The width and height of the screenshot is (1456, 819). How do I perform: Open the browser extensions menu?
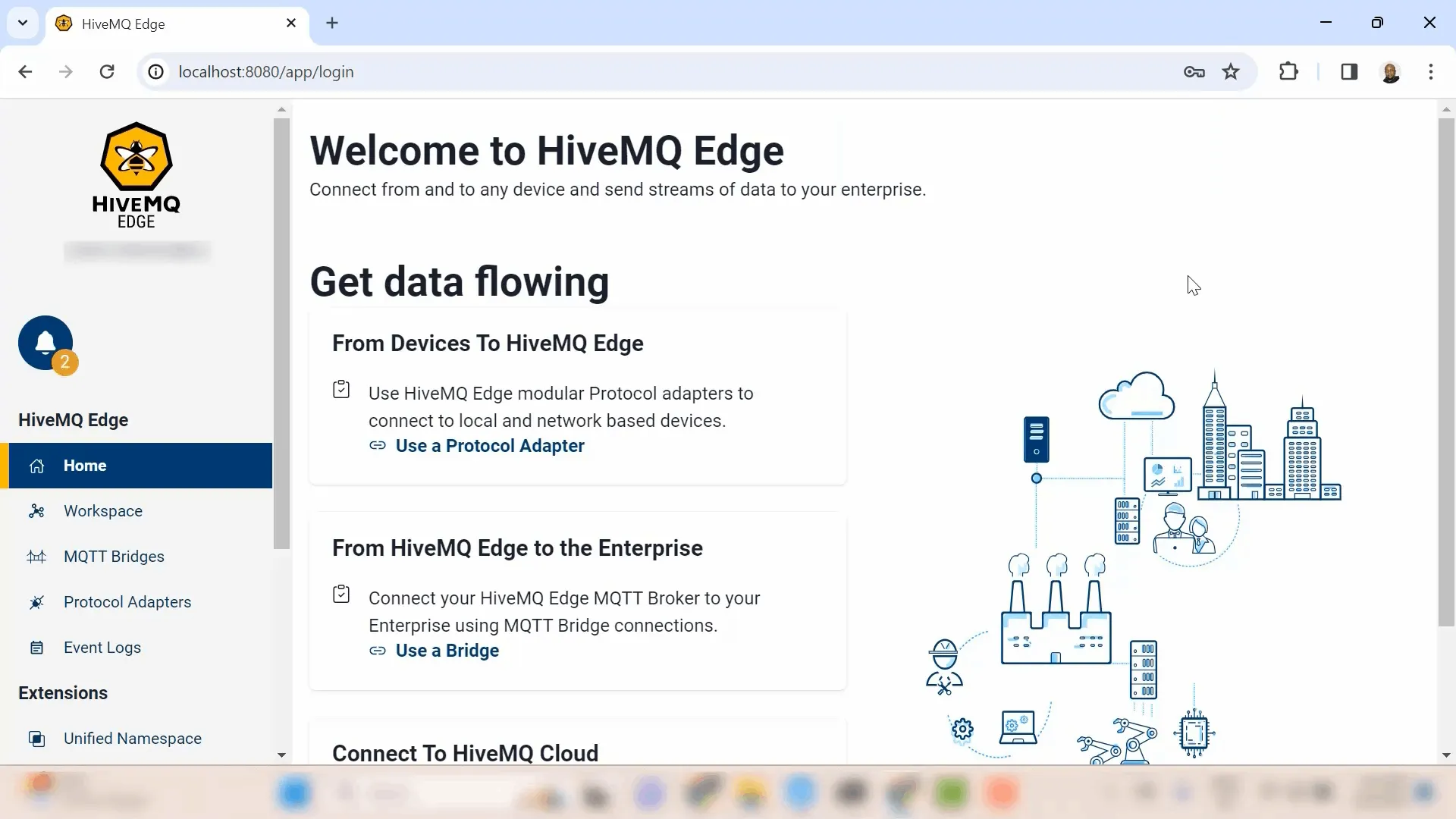[x=1288, y=72]
